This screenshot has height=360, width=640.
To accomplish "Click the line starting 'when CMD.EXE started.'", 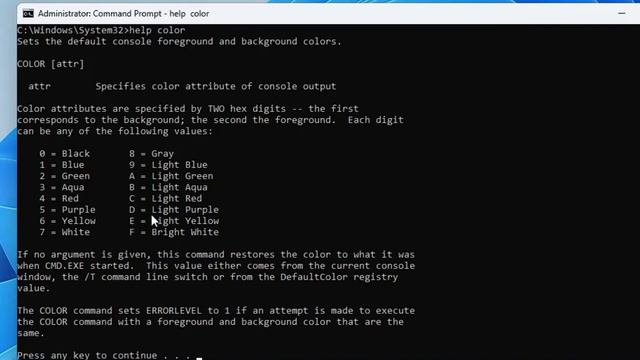I will point(216,266).
